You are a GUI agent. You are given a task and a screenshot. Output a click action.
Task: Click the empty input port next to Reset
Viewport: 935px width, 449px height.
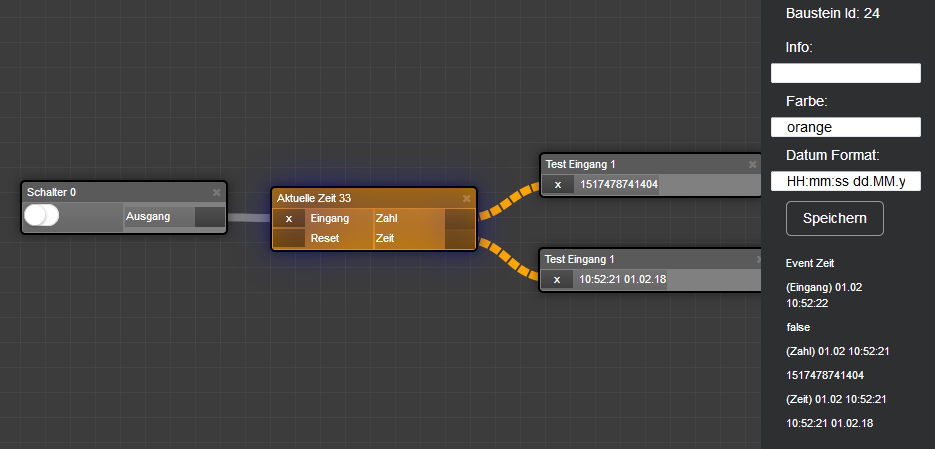[x=289, y=239]
